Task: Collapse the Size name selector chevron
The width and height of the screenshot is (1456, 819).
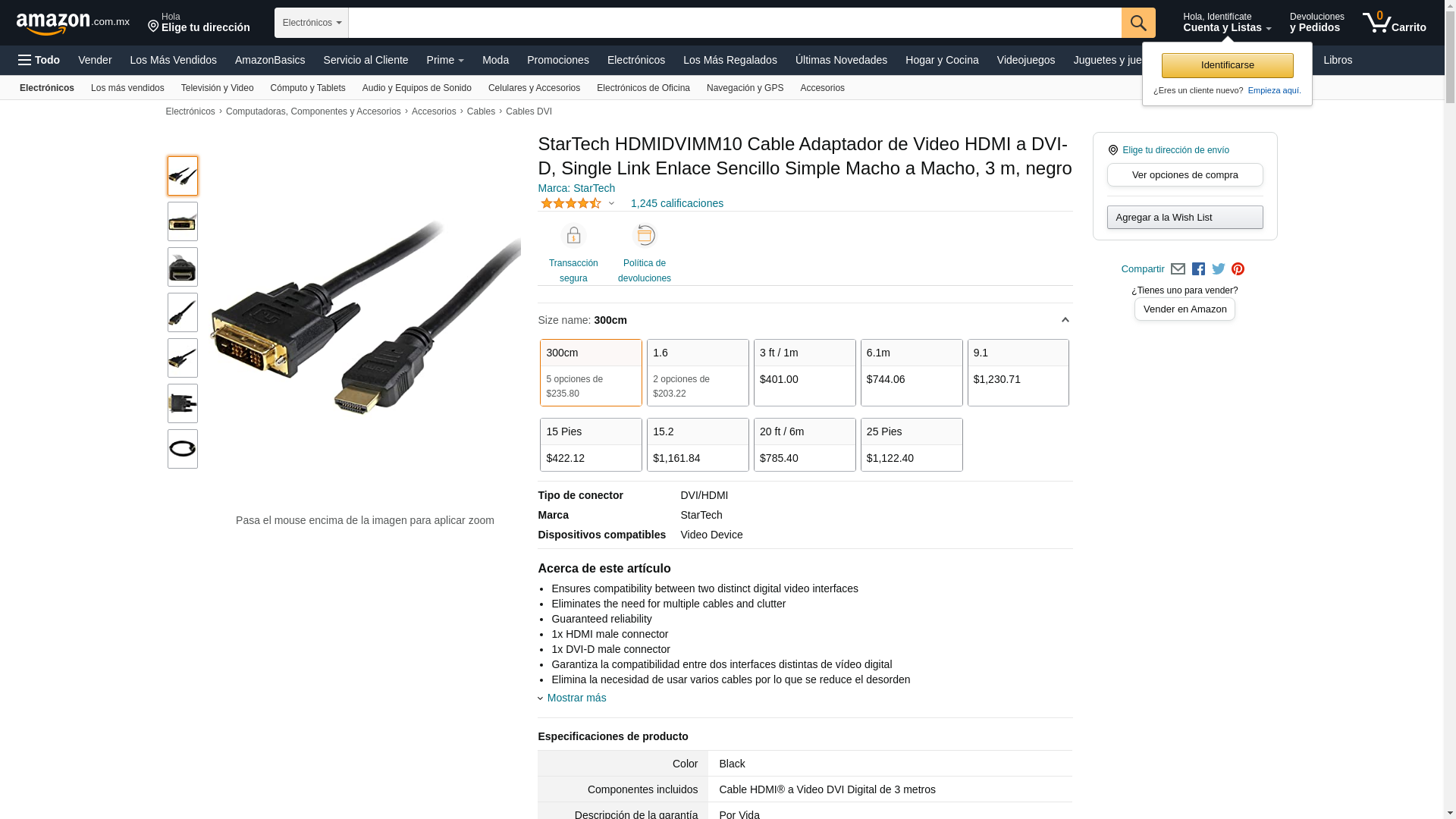Action: click(x=1065, y=320)
